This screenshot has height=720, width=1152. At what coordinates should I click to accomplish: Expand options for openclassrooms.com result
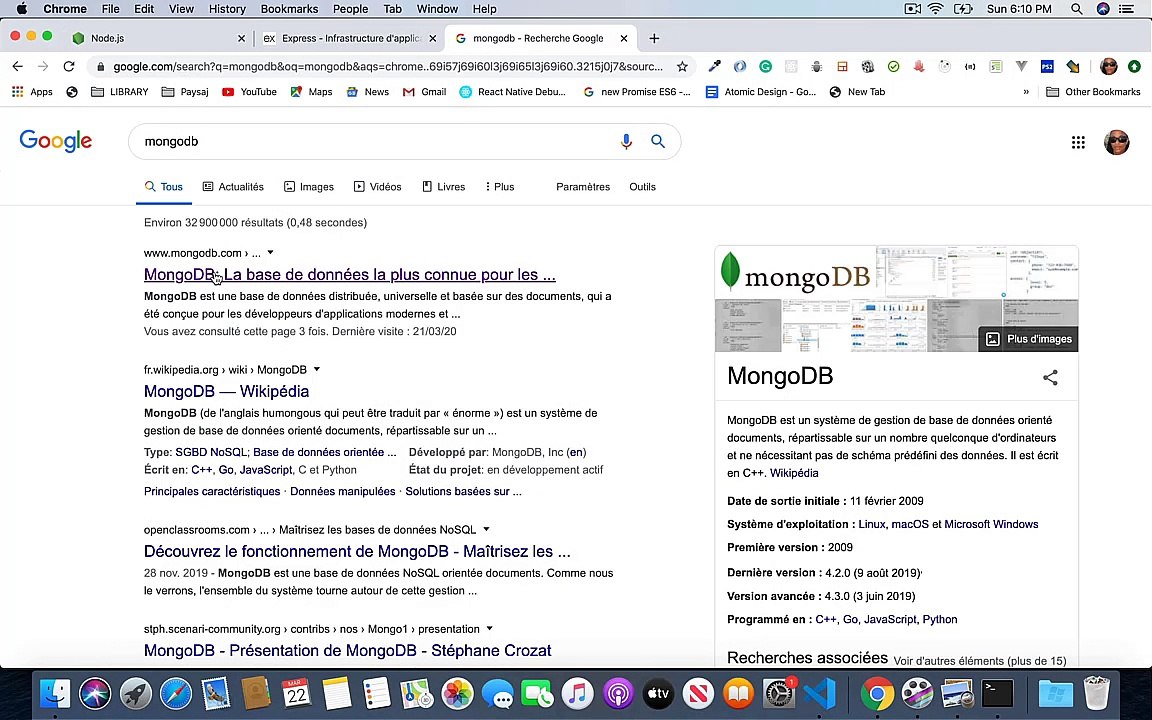point(486,530)
